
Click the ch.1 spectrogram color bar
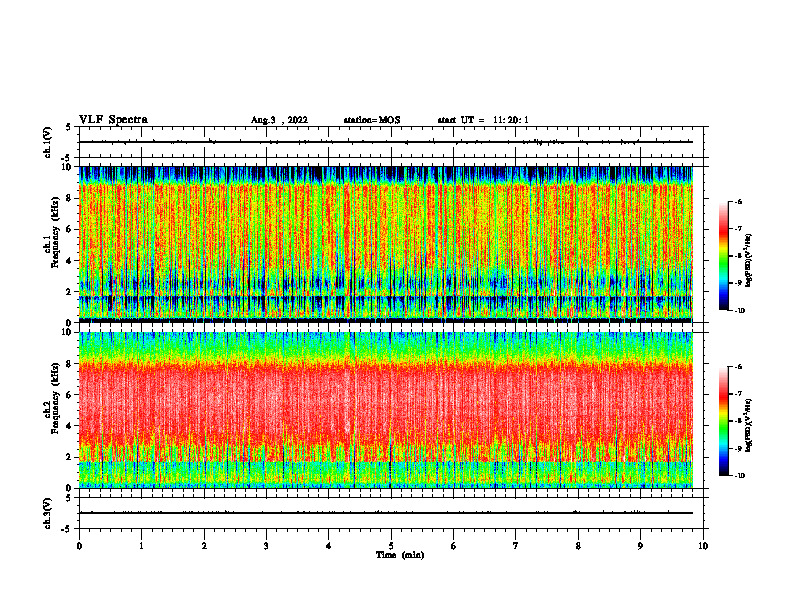click(723, 256)
